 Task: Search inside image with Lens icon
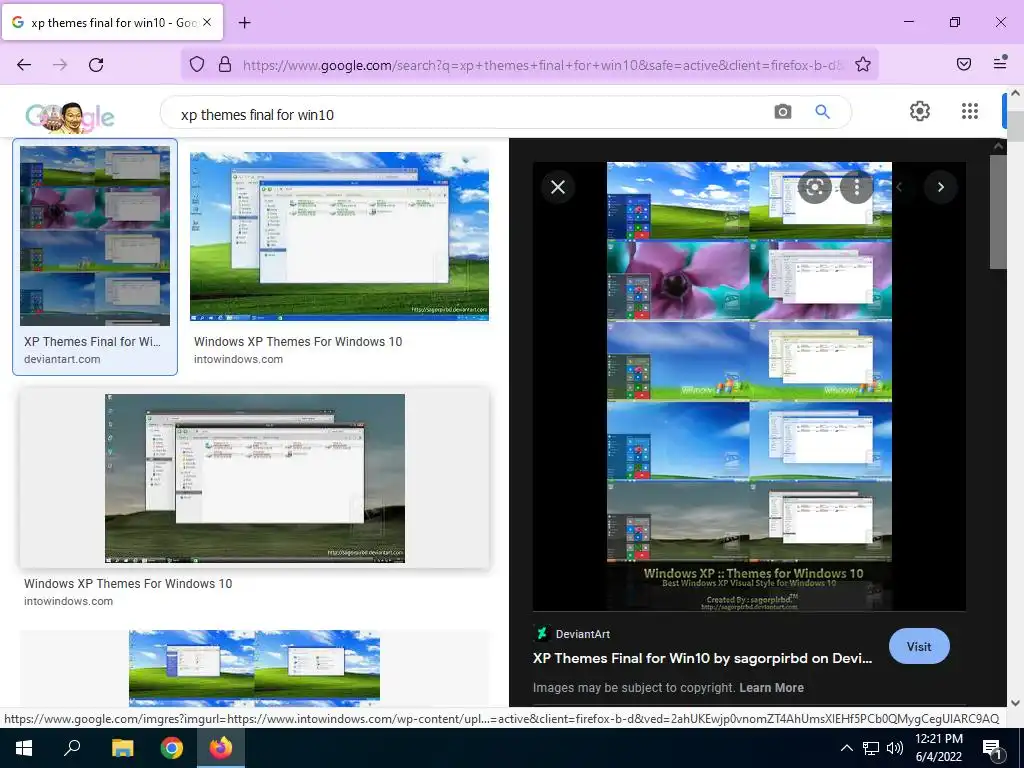814,187
